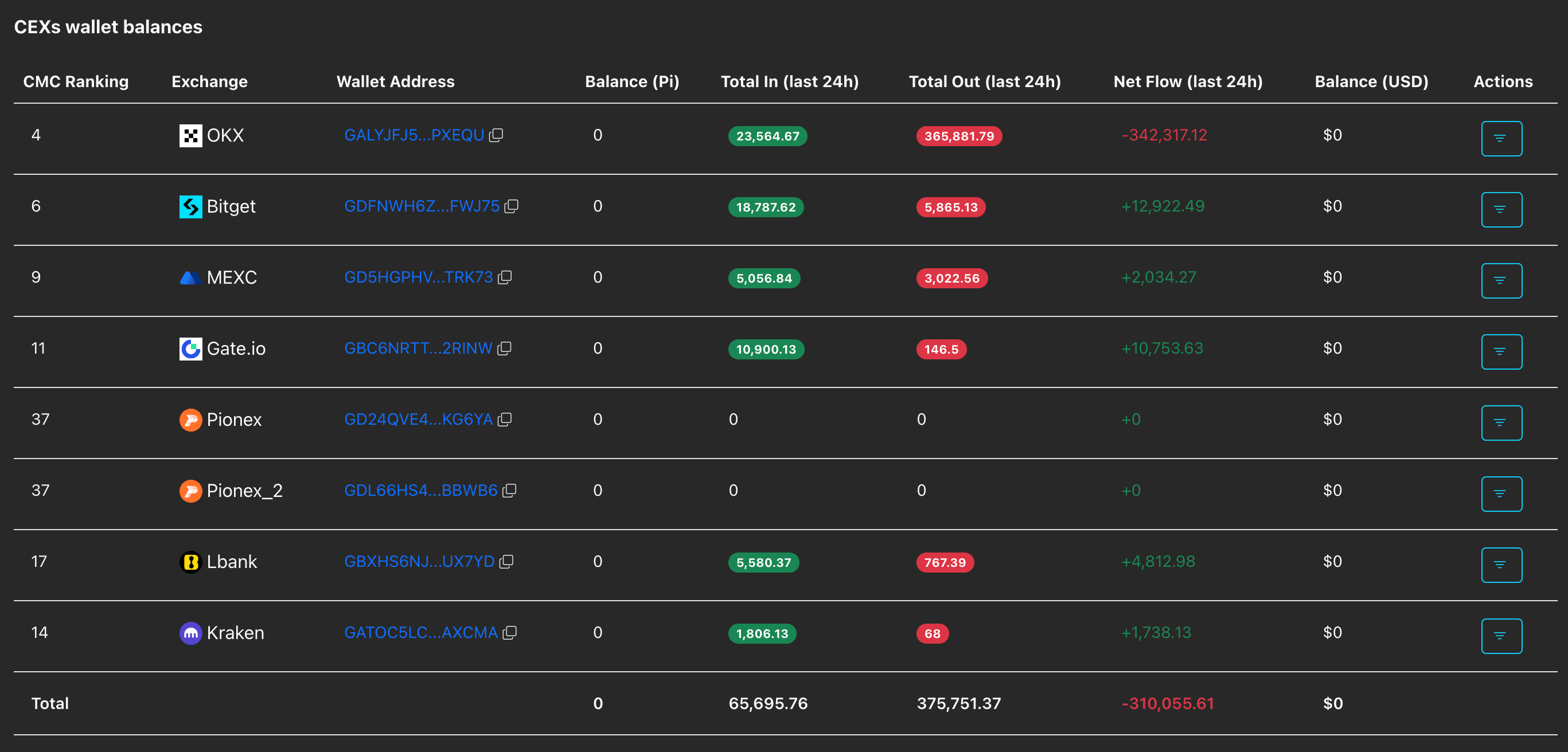Image resolution: width=1568 pixels, height=752 pixels.
Task: Open wallet address GBC6NRTT...2RINW link
Action: [418, 348]
